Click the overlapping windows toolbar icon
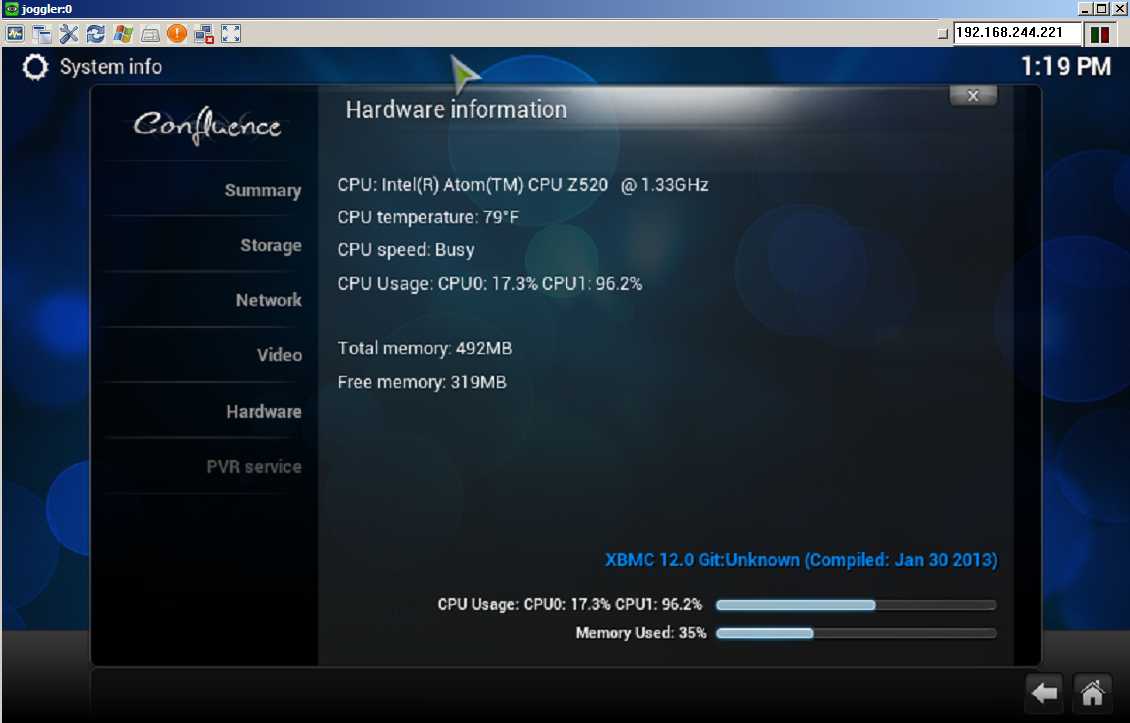This screenshot has width=1130, height=723. (x=42, y=33)
